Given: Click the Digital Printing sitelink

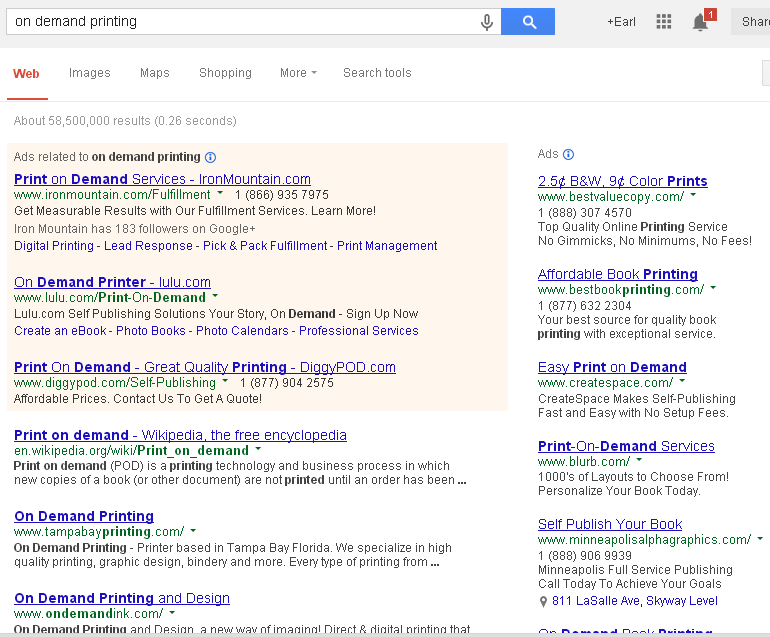Looking at the screenshot, I should coord(54,246).
